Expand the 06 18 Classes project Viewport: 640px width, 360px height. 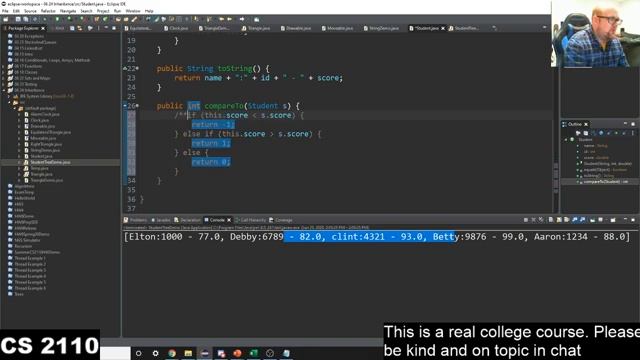point(4,72)
